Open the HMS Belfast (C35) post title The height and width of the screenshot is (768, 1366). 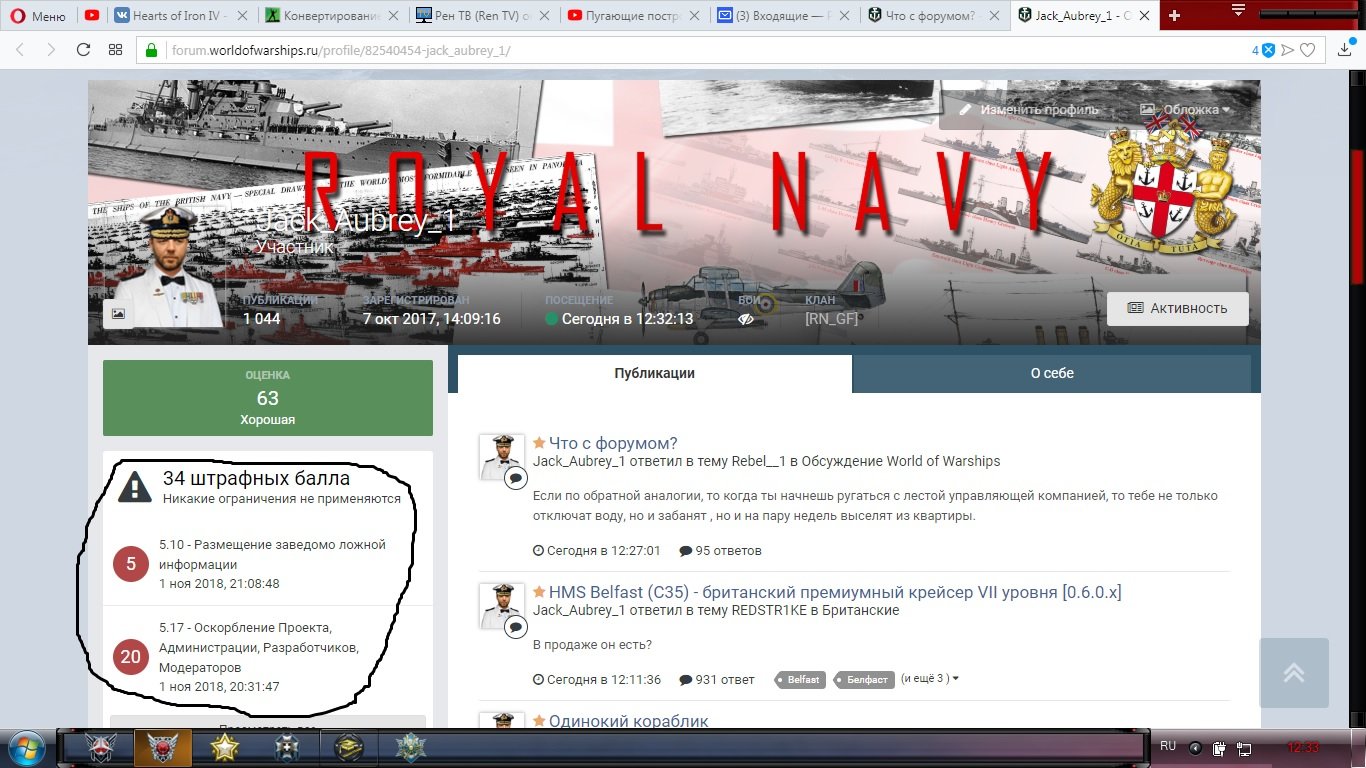point(835,592)
